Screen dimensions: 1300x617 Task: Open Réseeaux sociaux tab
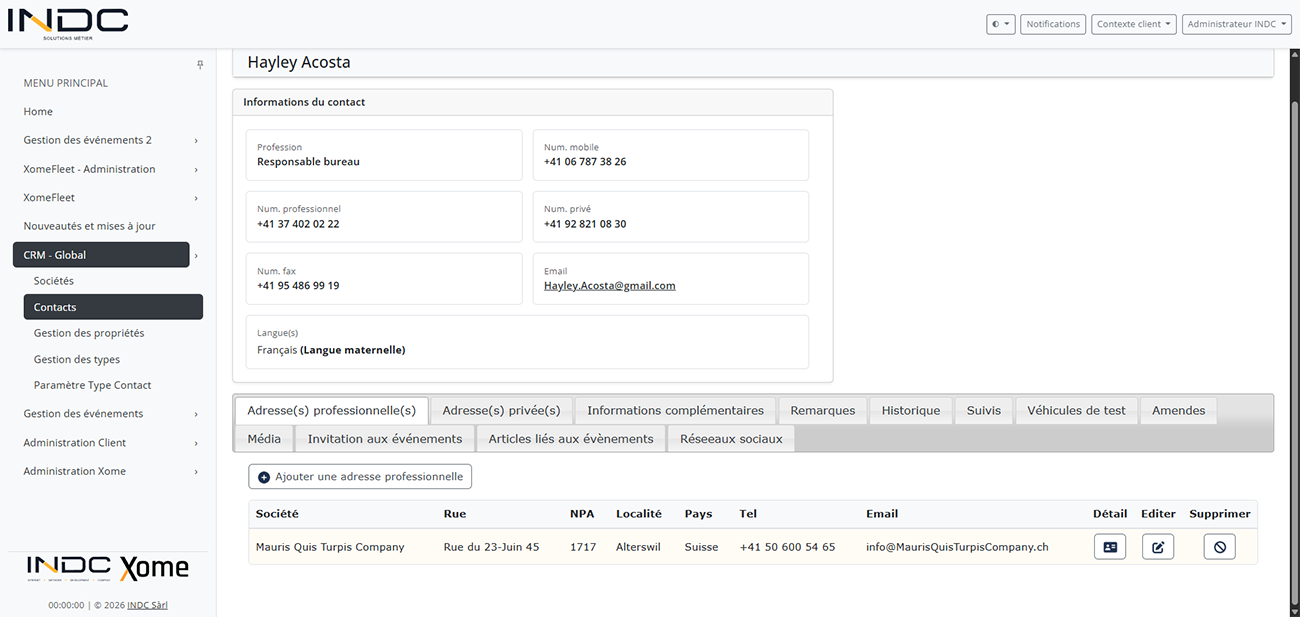tap(731, 438)
